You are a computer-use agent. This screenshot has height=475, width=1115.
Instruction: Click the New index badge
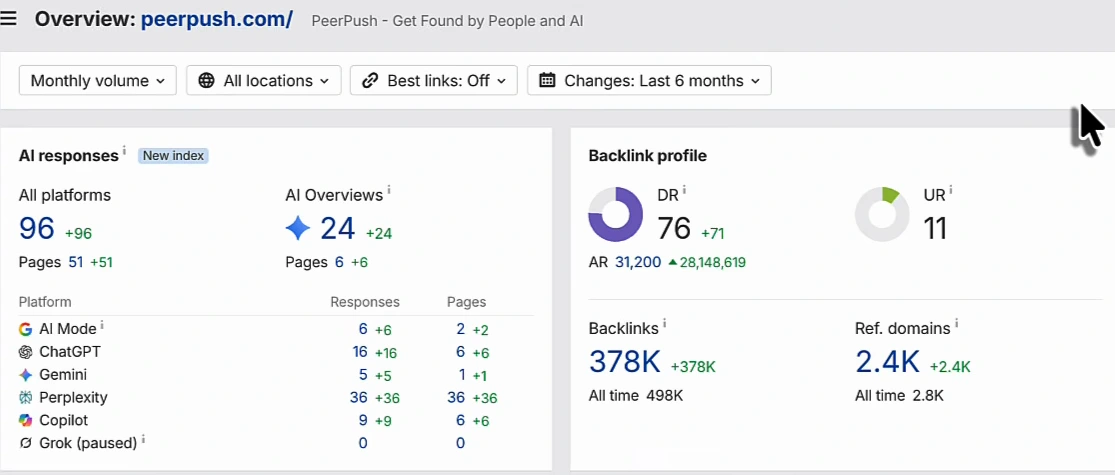click(x=173, y=156)
